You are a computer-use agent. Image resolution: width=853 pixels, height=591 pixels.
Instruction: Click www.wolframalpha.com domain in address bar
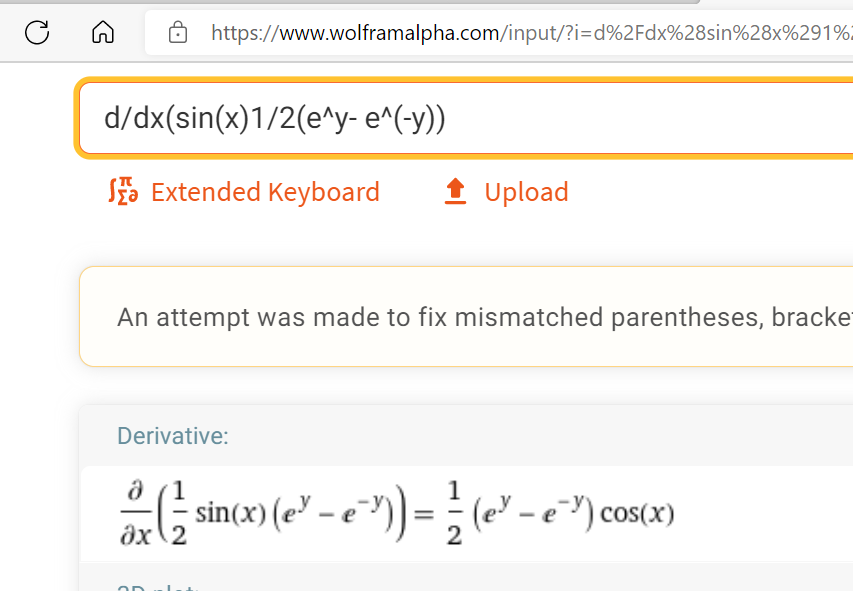click(x=389, y=33)
